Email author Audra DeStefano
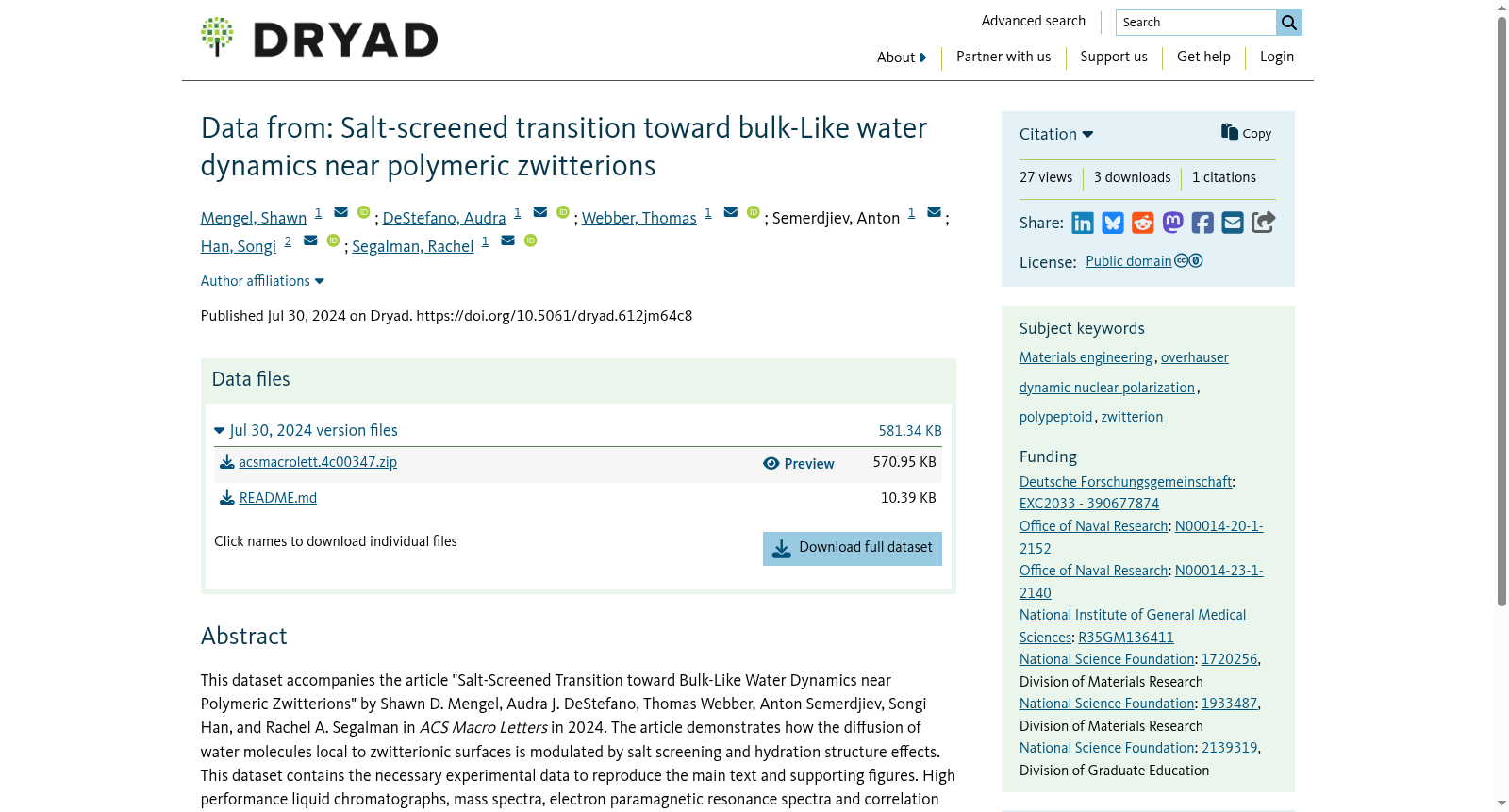 [x=540, y=212]
